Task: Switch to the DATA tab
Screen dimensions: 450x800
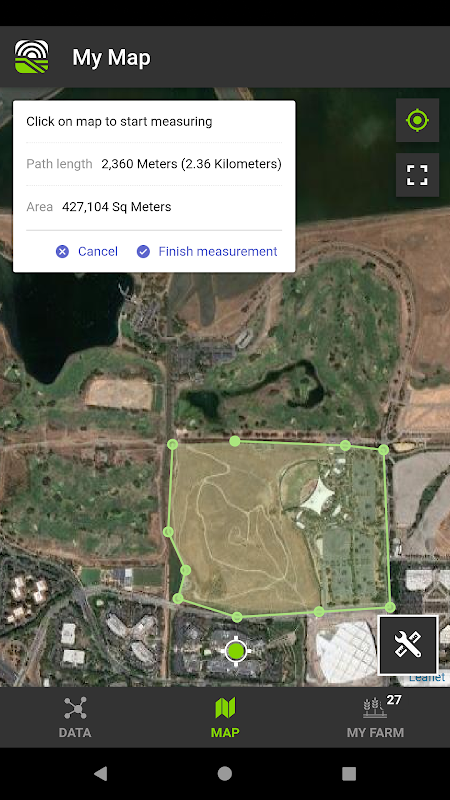Action: click(75, 718)
